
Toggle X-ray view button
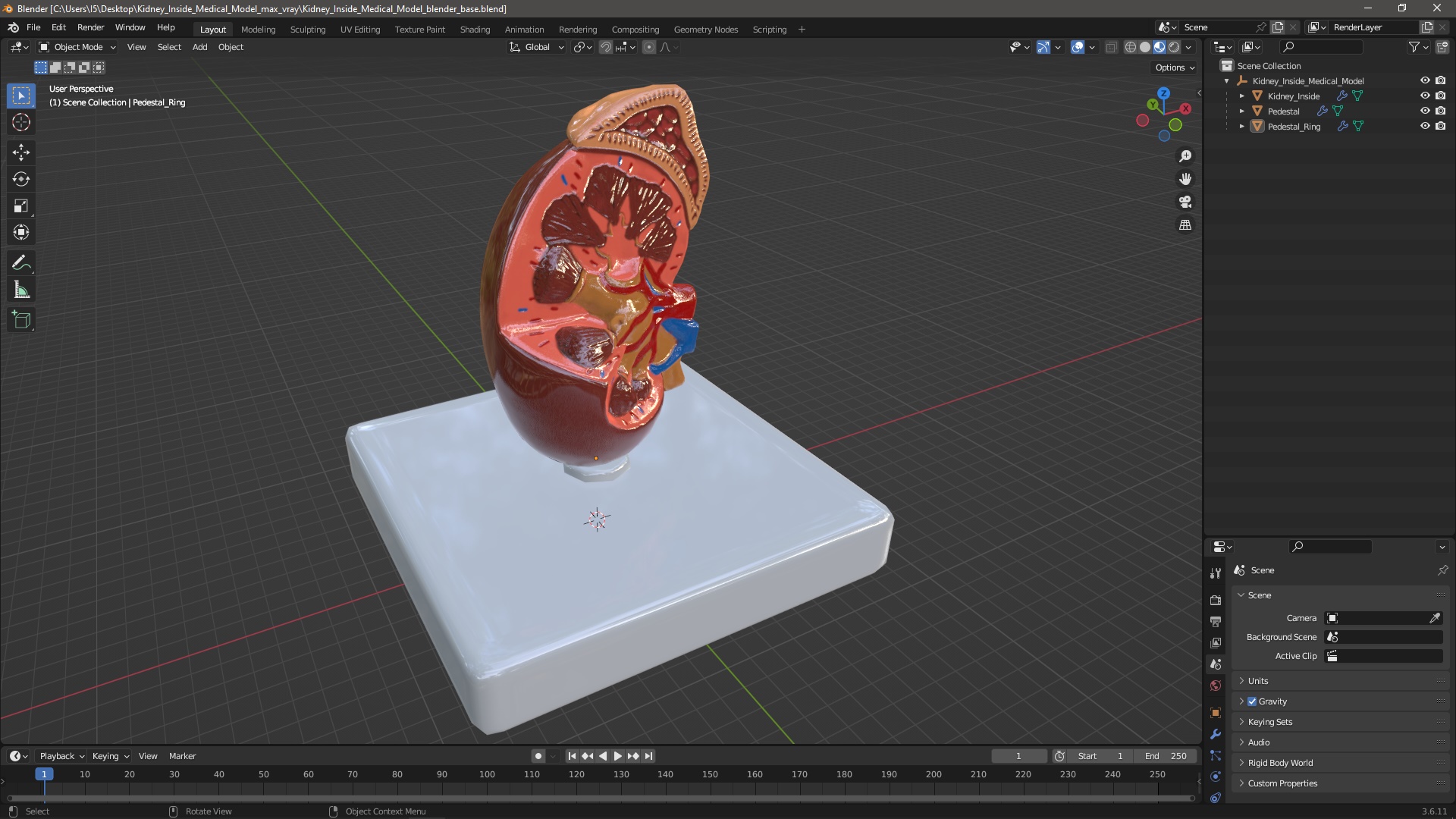[1111, 47]
